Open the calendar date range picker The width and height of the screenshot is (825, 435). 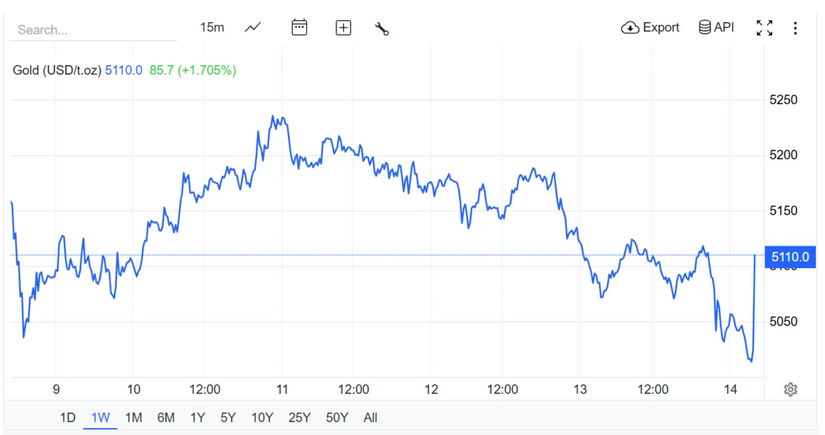pyautogui.click(x=299, y=27)
